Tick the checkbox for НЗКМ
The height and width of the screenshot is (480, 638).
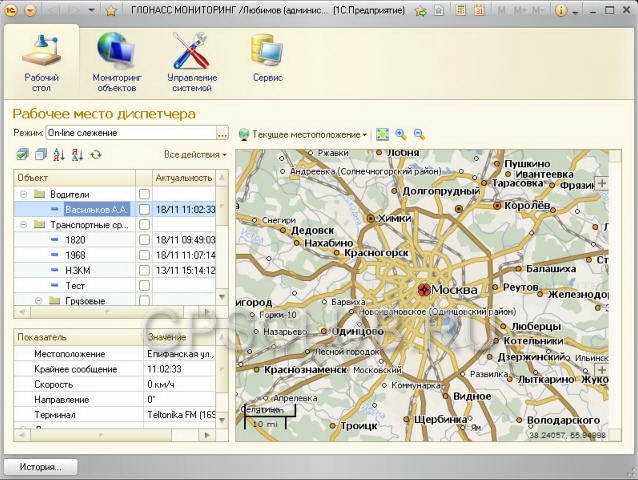tap(144, 271)
